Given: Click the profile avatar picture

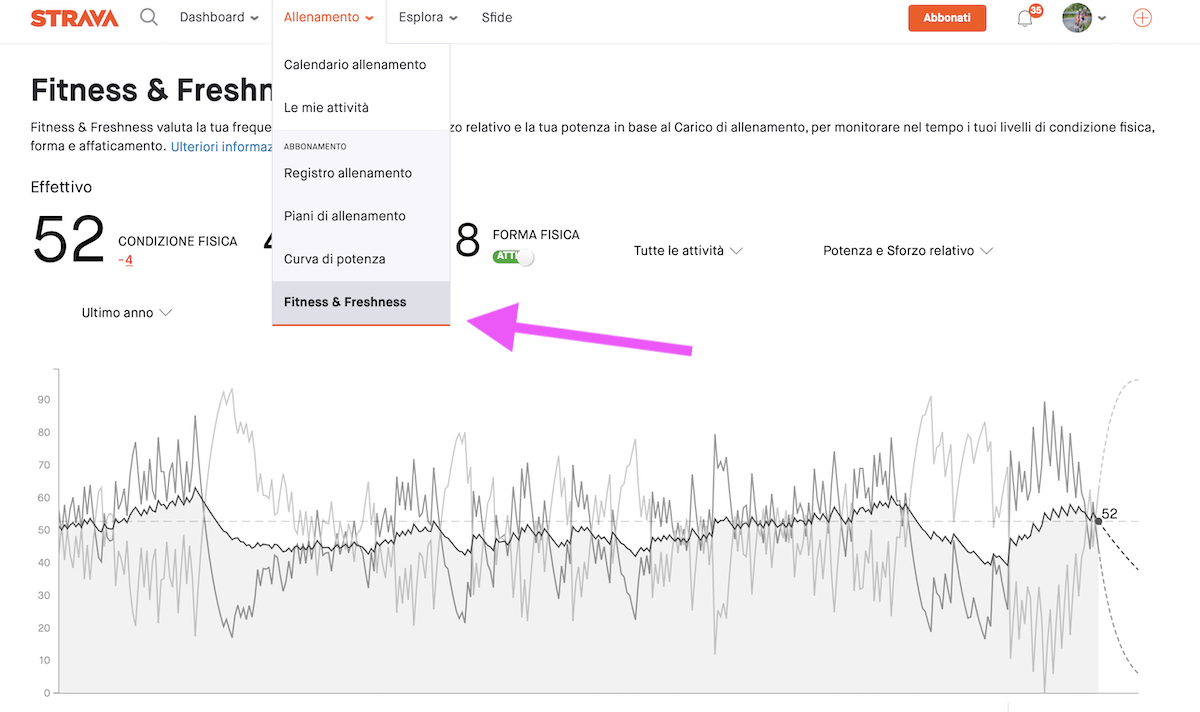Looking at the screenshot, I should pos(1077,17).
